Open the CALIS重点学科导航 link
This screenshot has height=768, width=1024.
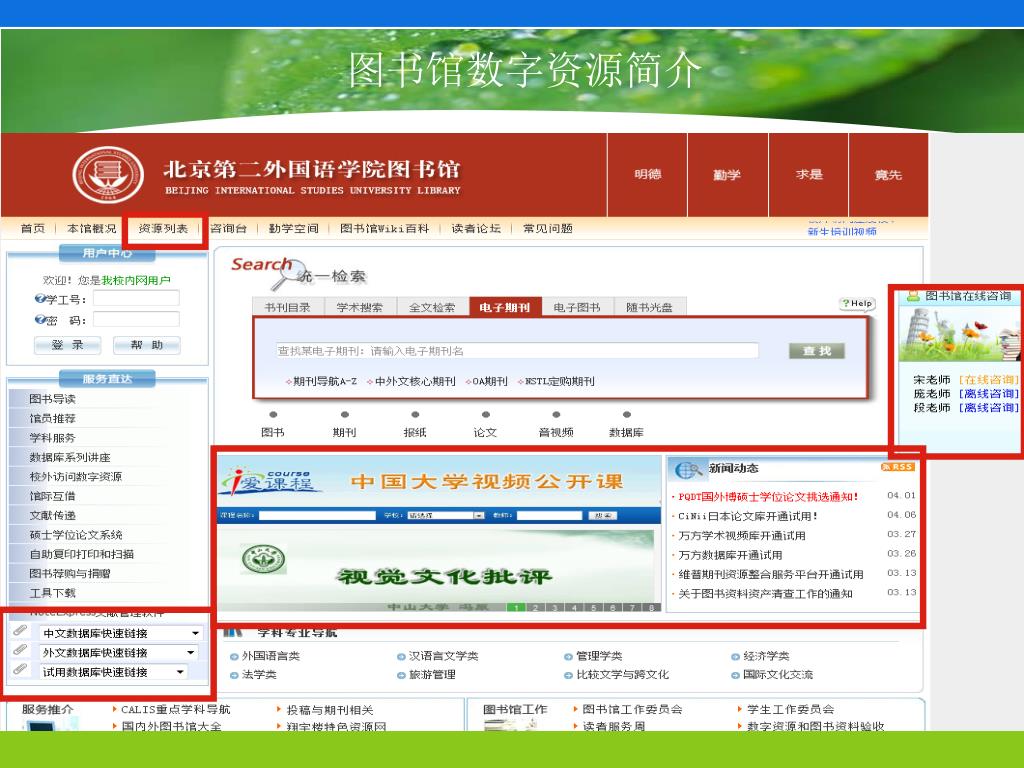click(x=176, y=709)
